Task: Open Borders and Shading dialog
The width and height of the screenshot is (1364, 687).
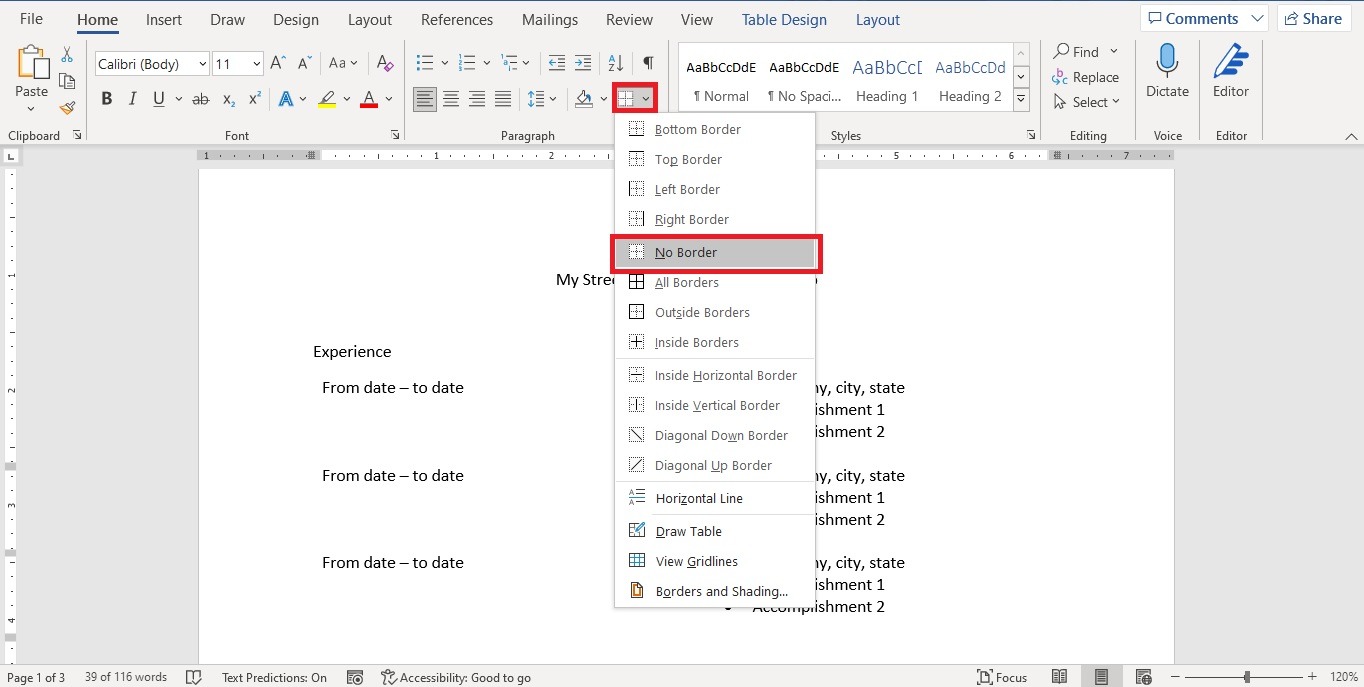Action: click(x=715, y=591)
